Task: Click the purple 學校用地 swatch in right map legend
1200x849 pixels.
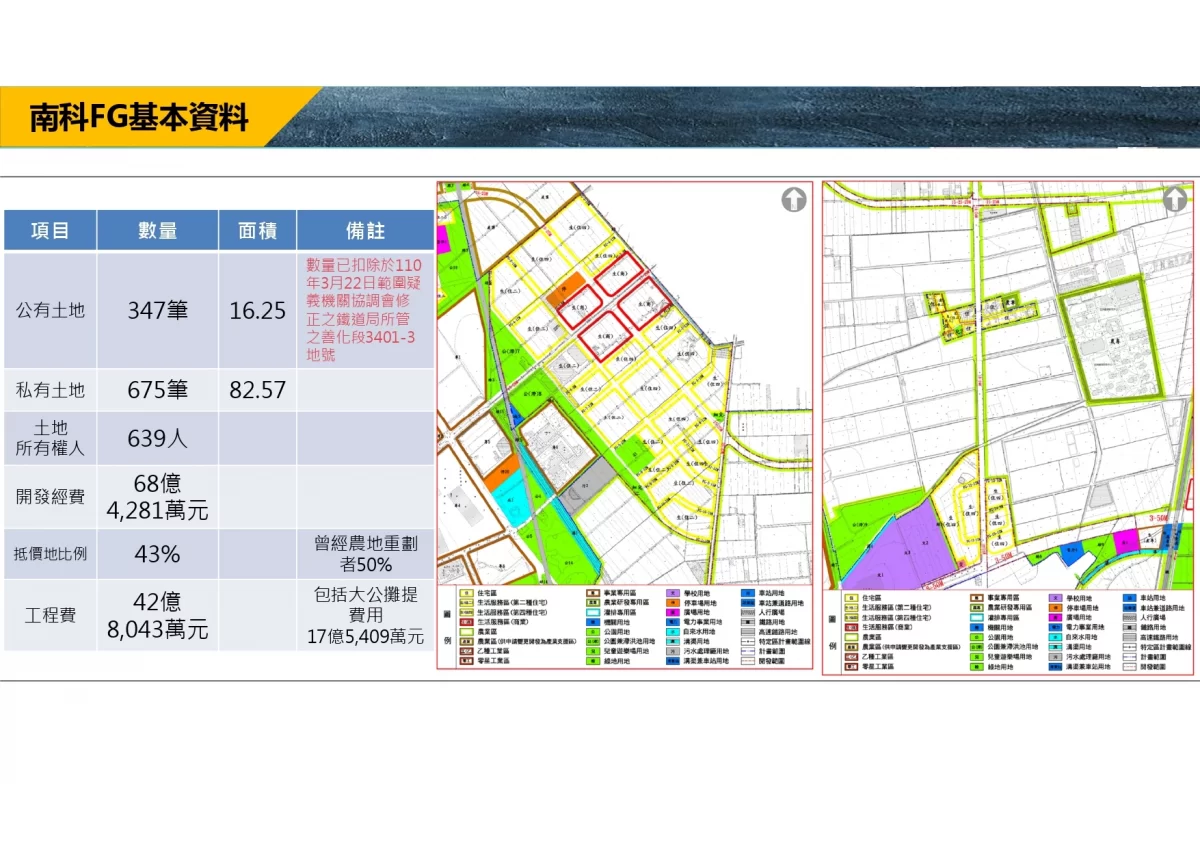Action: [1056, 597]
